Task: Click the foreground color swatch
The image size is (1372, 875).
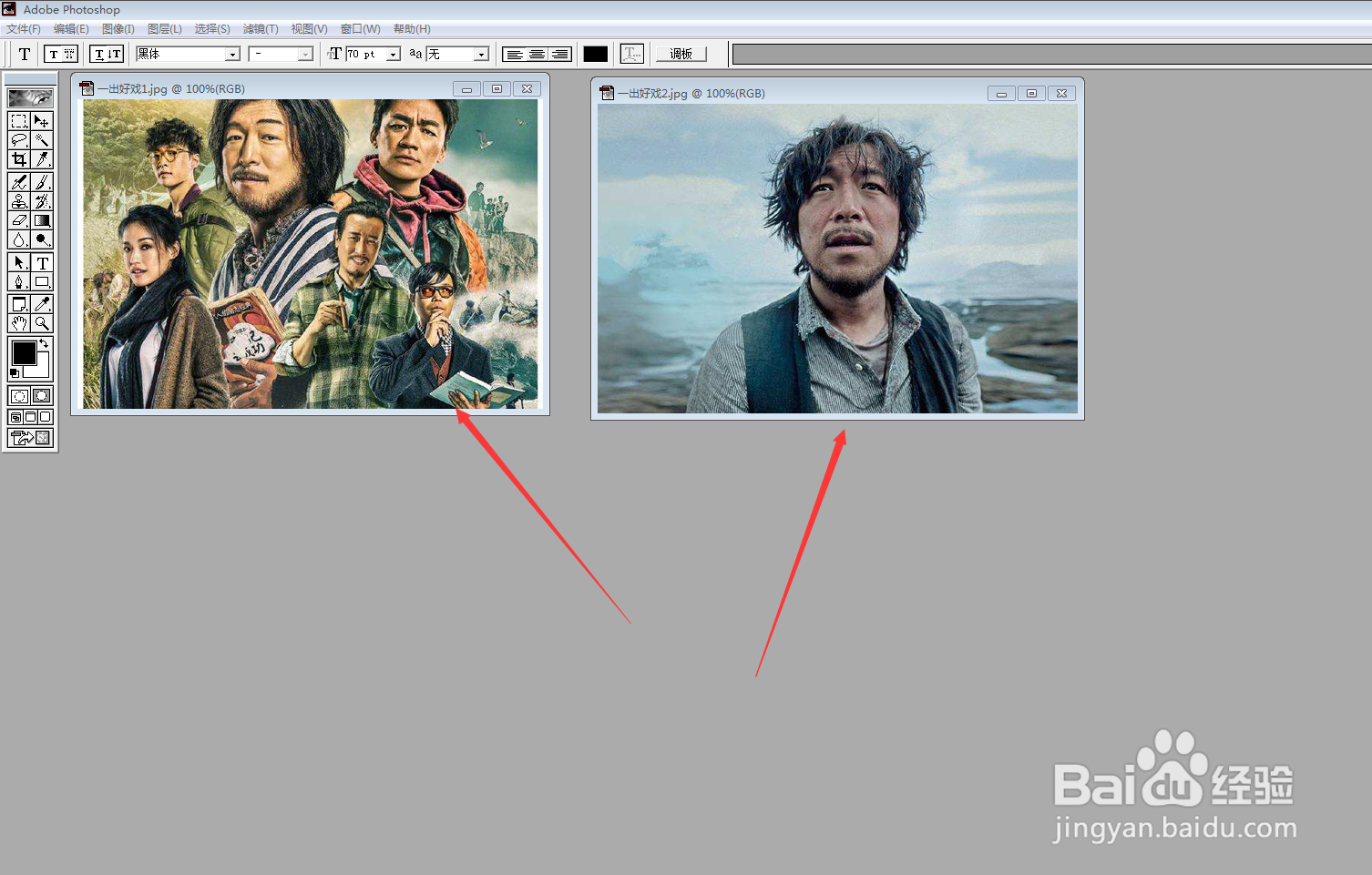Action: click(x=23, y=352)
